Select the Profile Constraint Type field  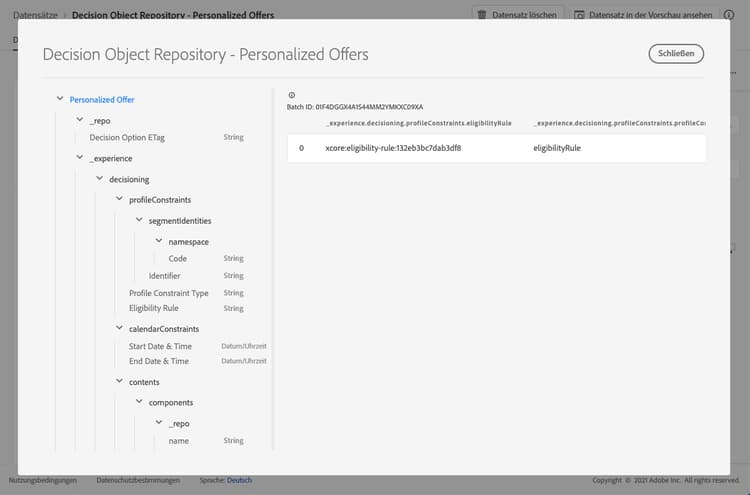pyautogui.click(x=168, y=293)
